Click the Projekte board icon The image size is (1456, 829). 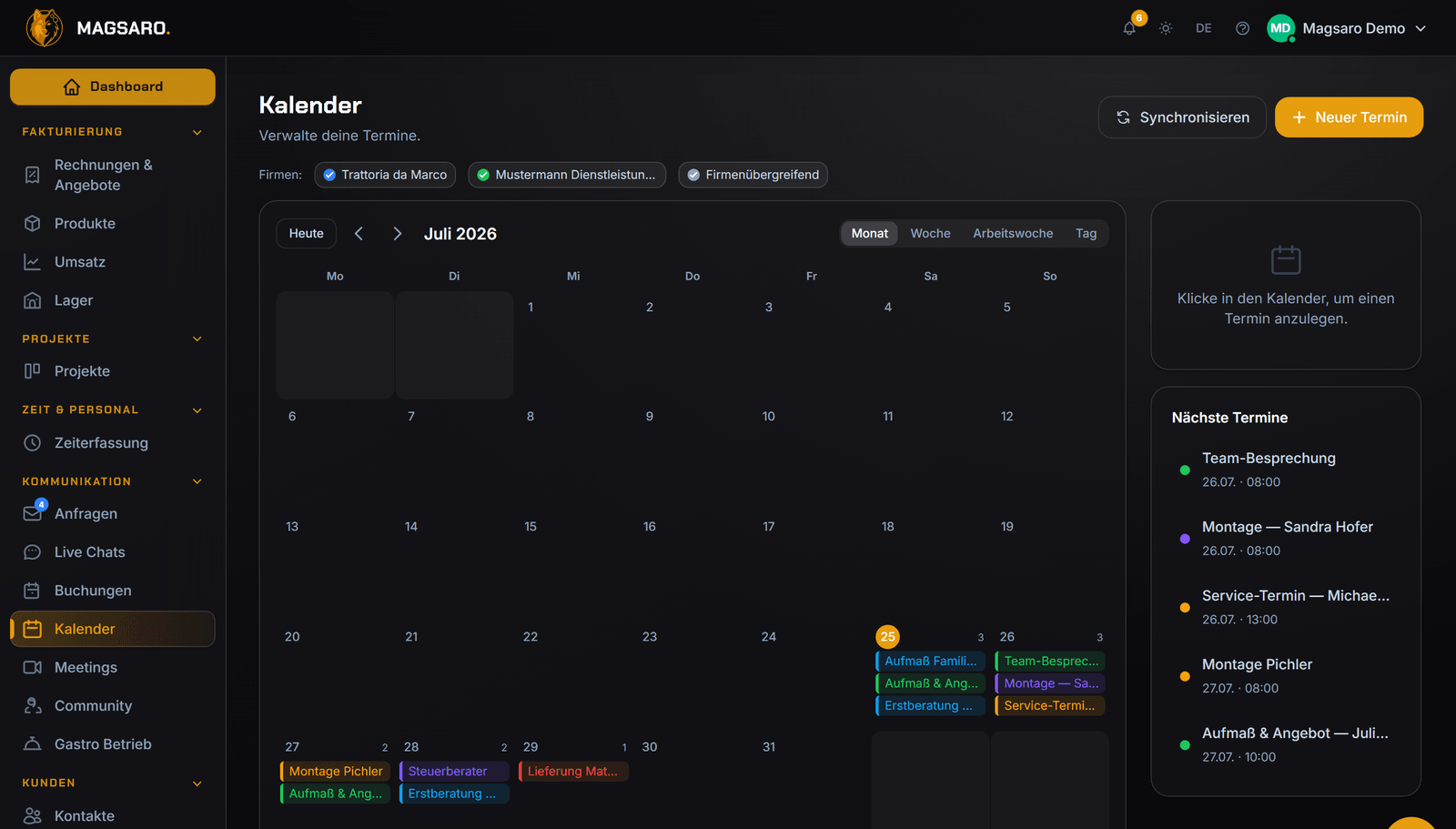(32, 371)
